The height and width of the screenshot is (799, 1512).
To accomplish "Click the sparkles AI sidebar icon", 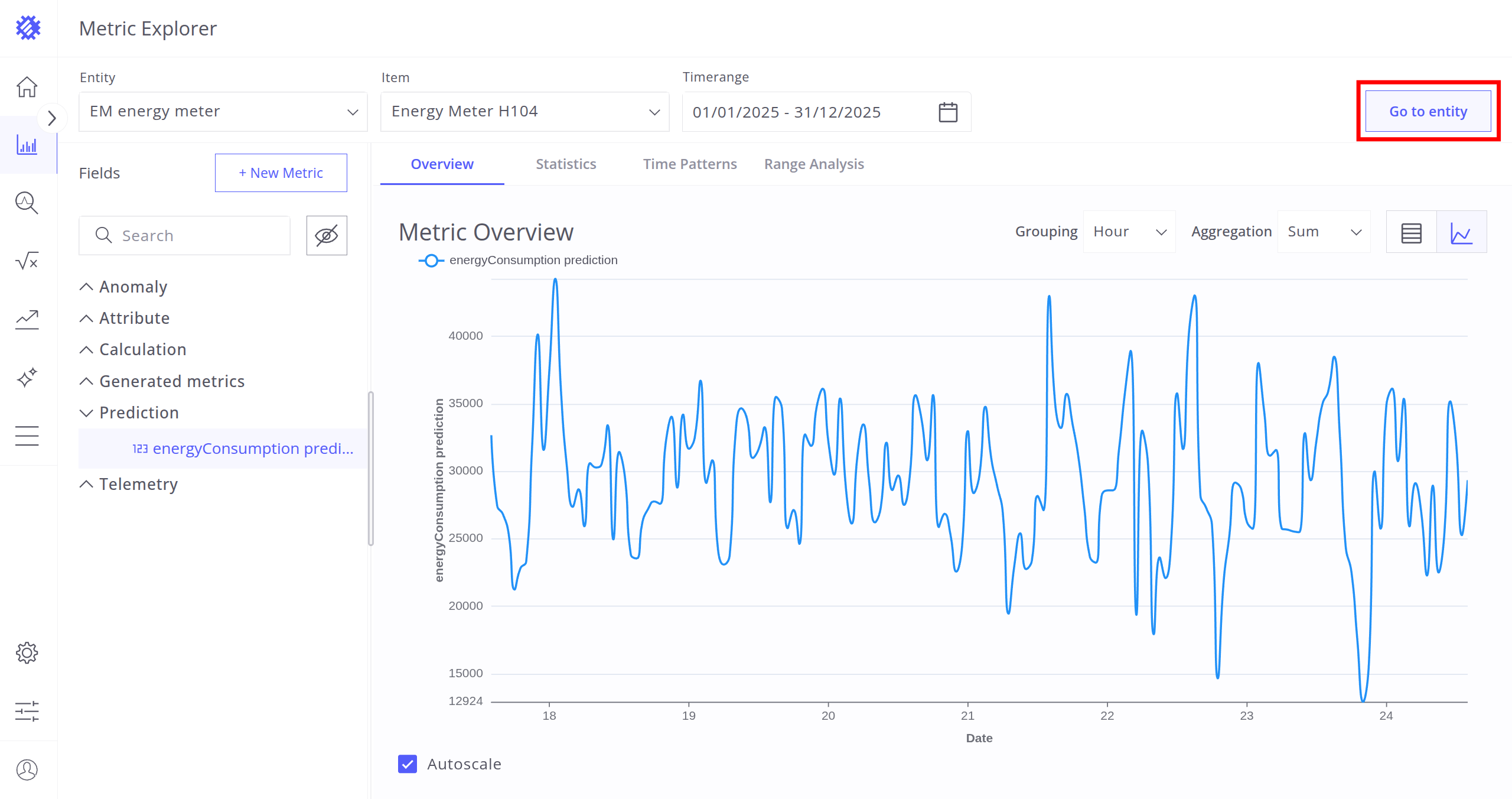I will click(27, 378).
